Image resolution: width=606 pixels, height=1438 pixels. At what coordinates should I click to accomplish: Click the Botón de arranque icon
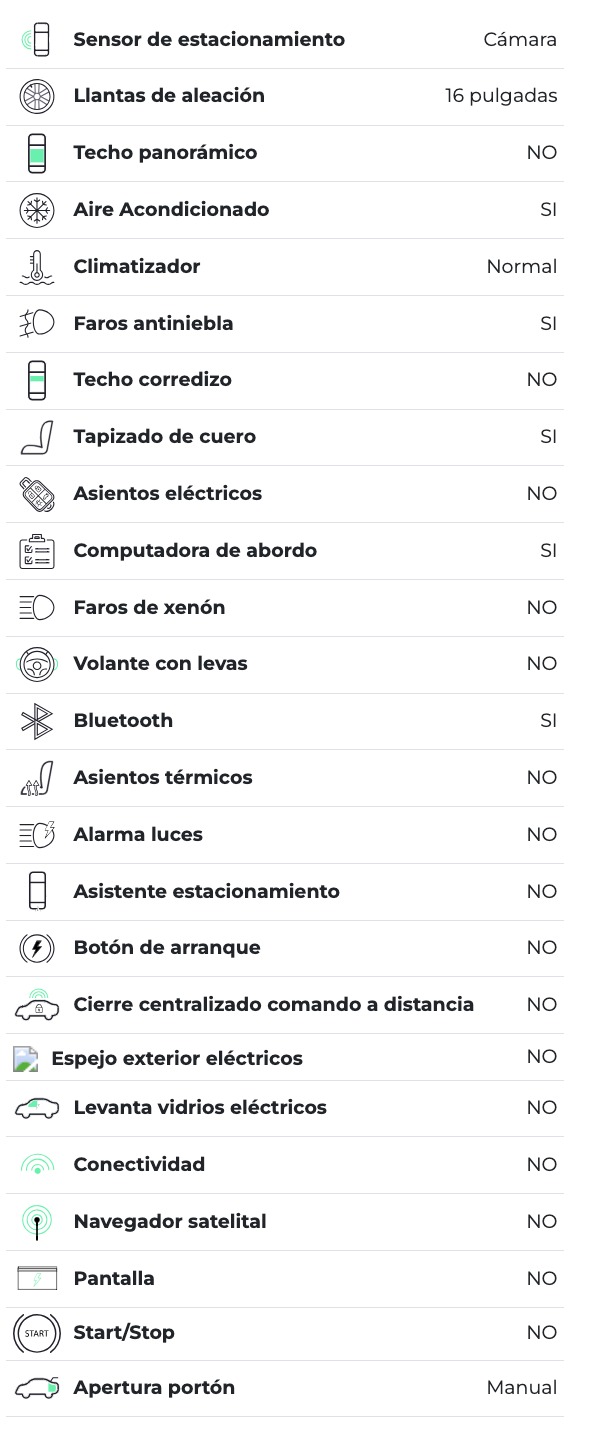37,948
